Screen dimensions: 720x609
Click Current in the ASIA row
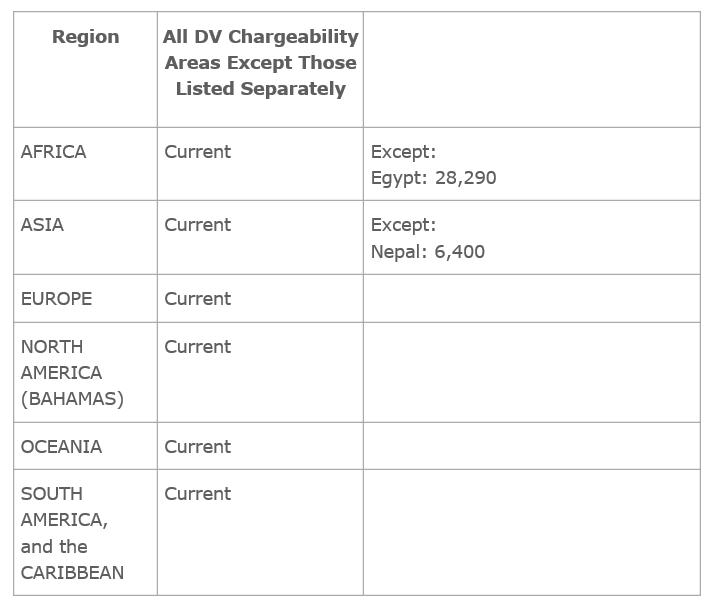[197, 225]
